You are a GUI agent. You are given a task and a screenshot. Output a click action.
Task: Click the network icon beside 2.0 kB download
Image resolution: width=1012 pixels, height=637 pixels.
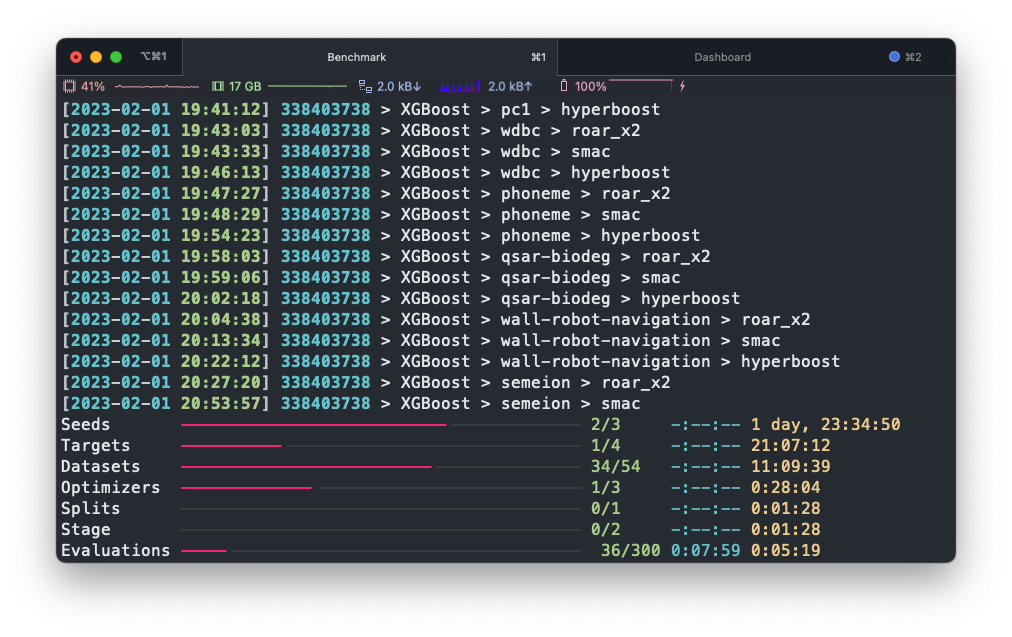[365, 86]
